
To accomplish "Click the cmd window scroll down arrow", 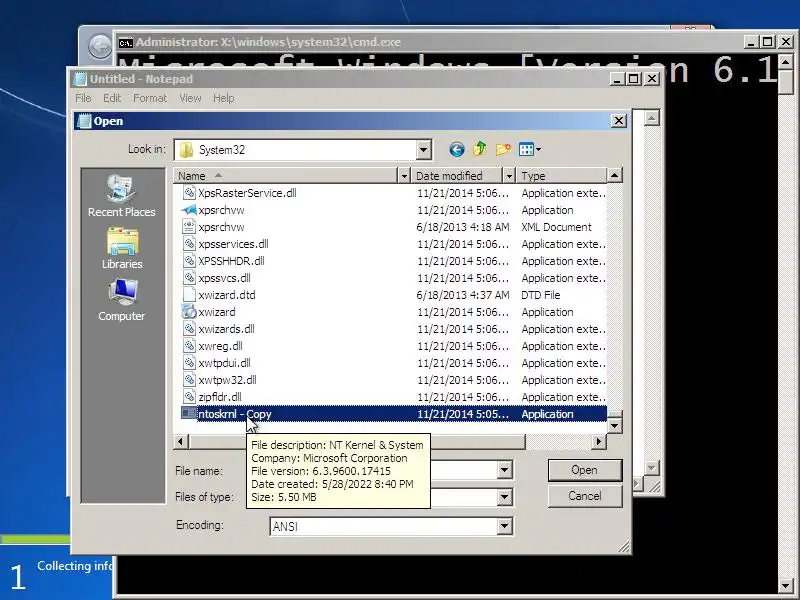I will tap(786, 586).
